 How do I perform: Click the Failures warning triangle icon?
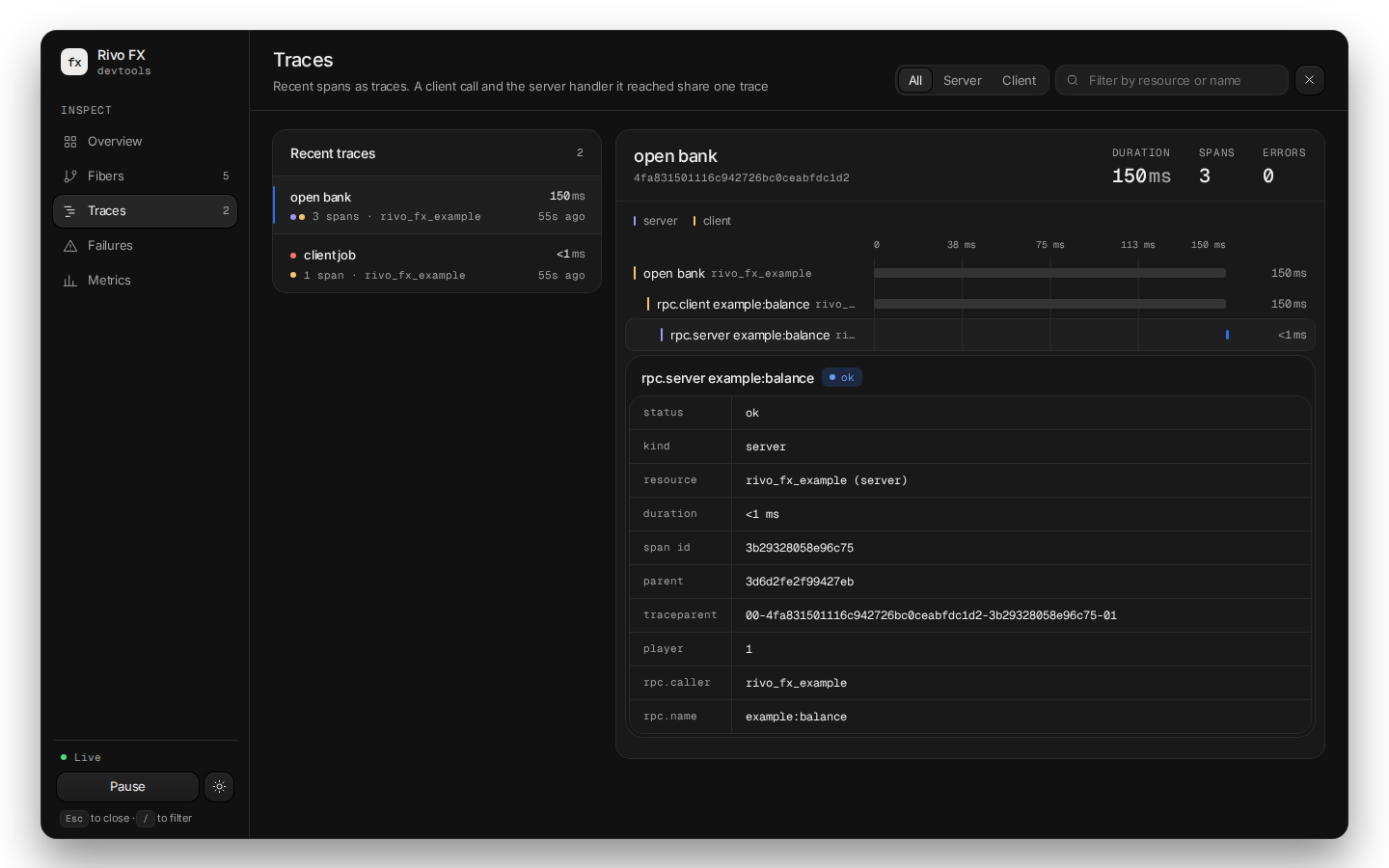click(x=70, y=246)
